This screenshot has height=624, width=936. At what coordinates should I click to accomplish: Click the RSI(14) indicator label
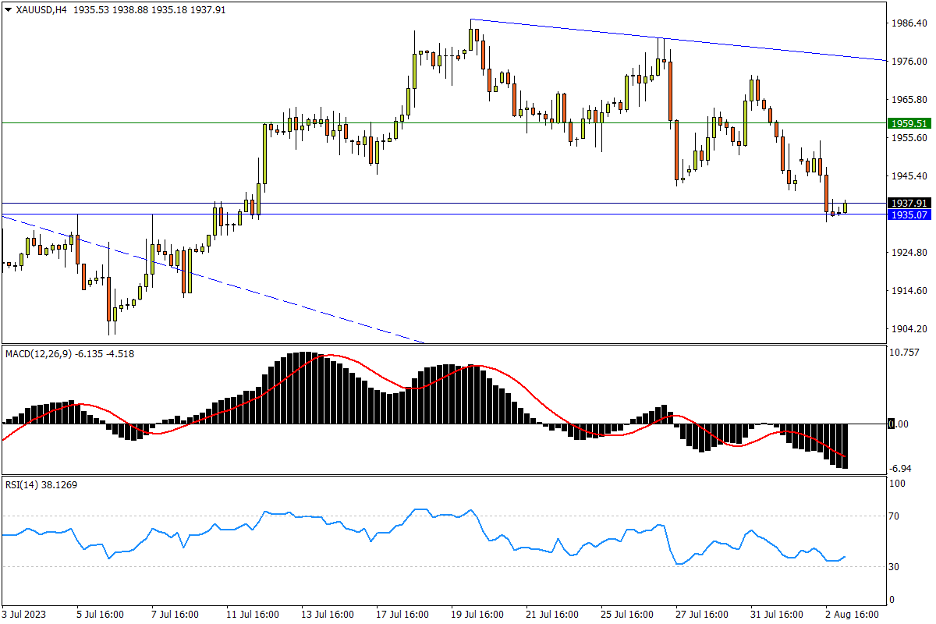pyautogui.click(x=24, y=484)
